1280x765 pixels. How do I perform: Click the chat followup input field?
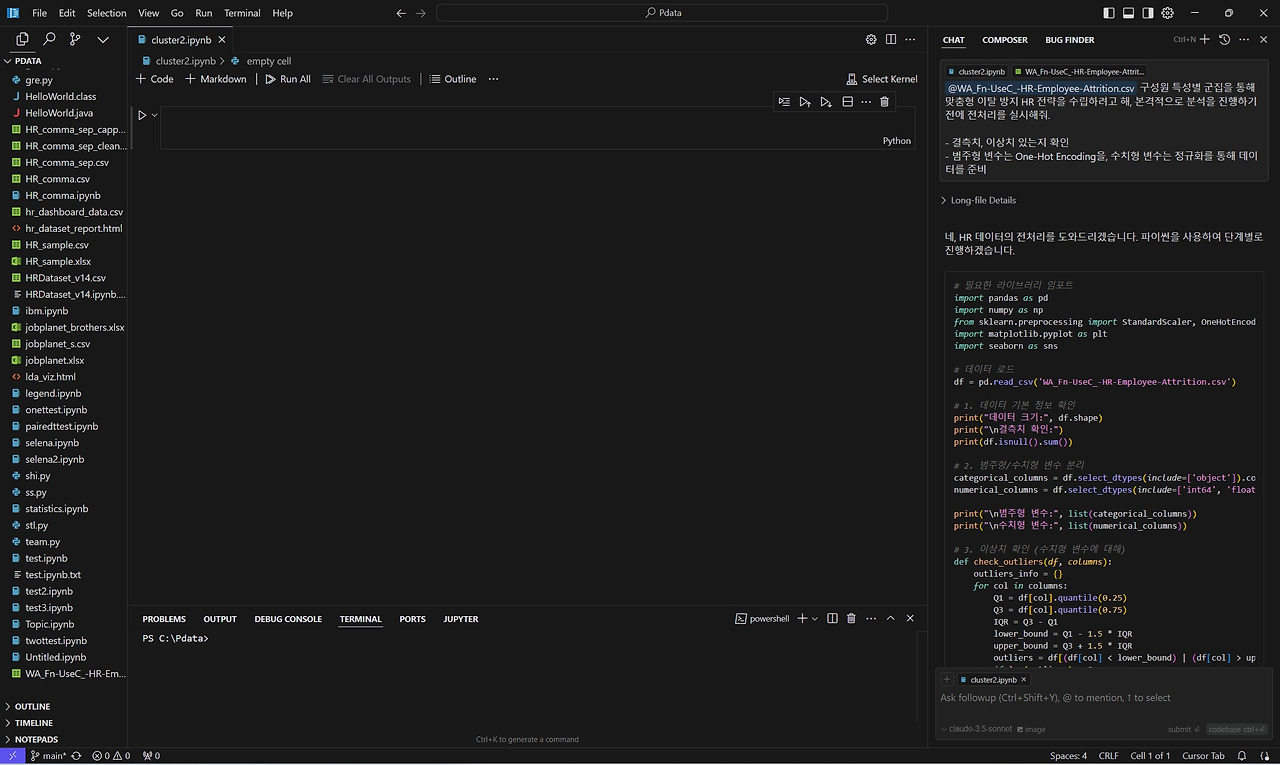click(1103, 698)
